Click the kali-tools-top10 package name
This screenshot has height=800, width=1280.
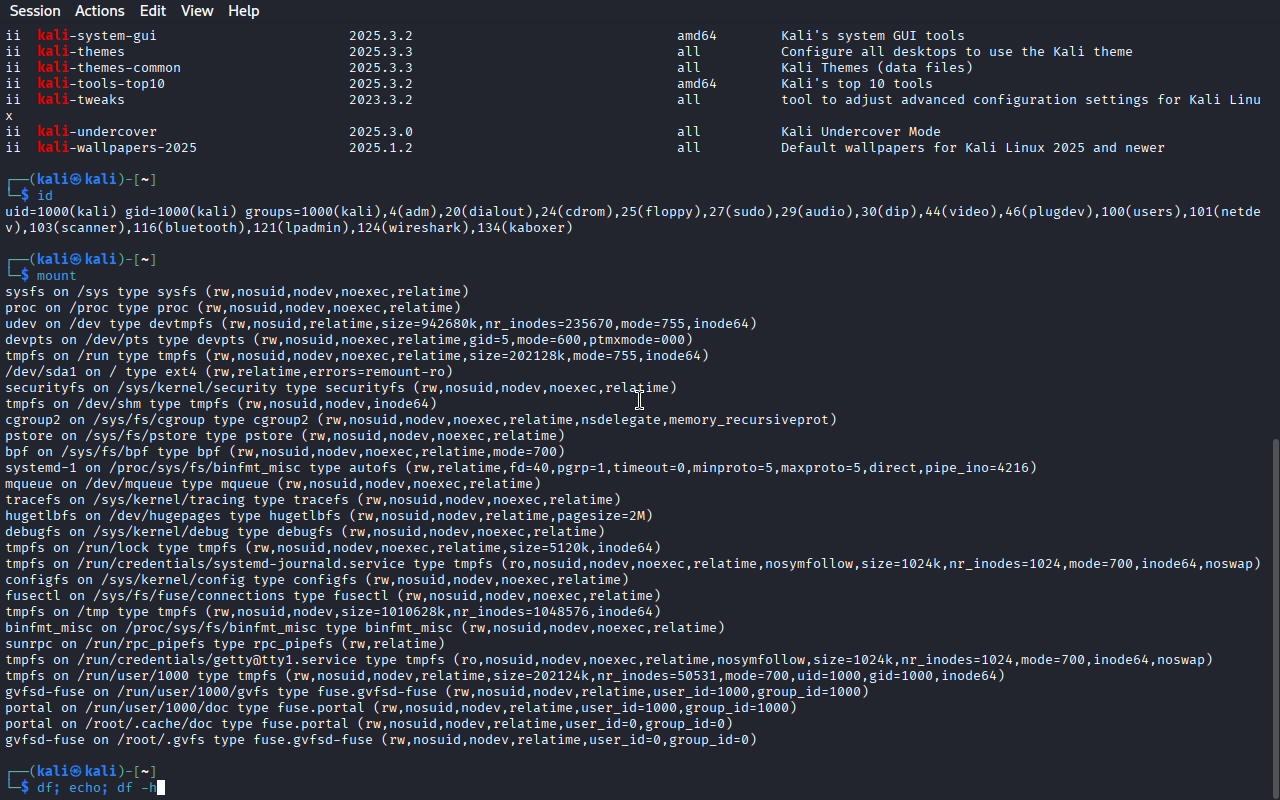point(101,84)
